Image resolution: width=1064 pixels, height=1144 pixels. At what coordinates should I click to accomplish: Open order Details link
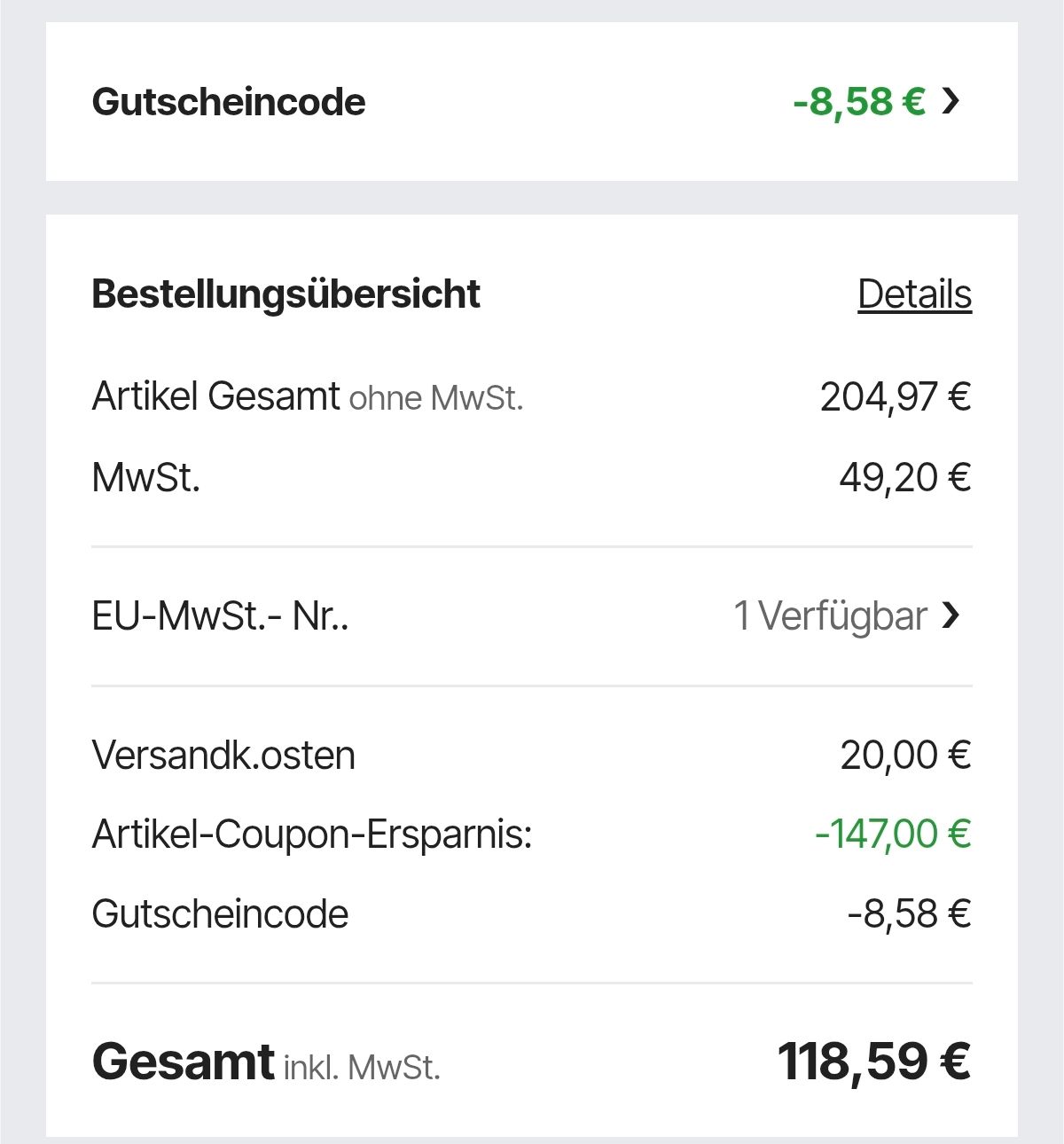pos(914,294)
